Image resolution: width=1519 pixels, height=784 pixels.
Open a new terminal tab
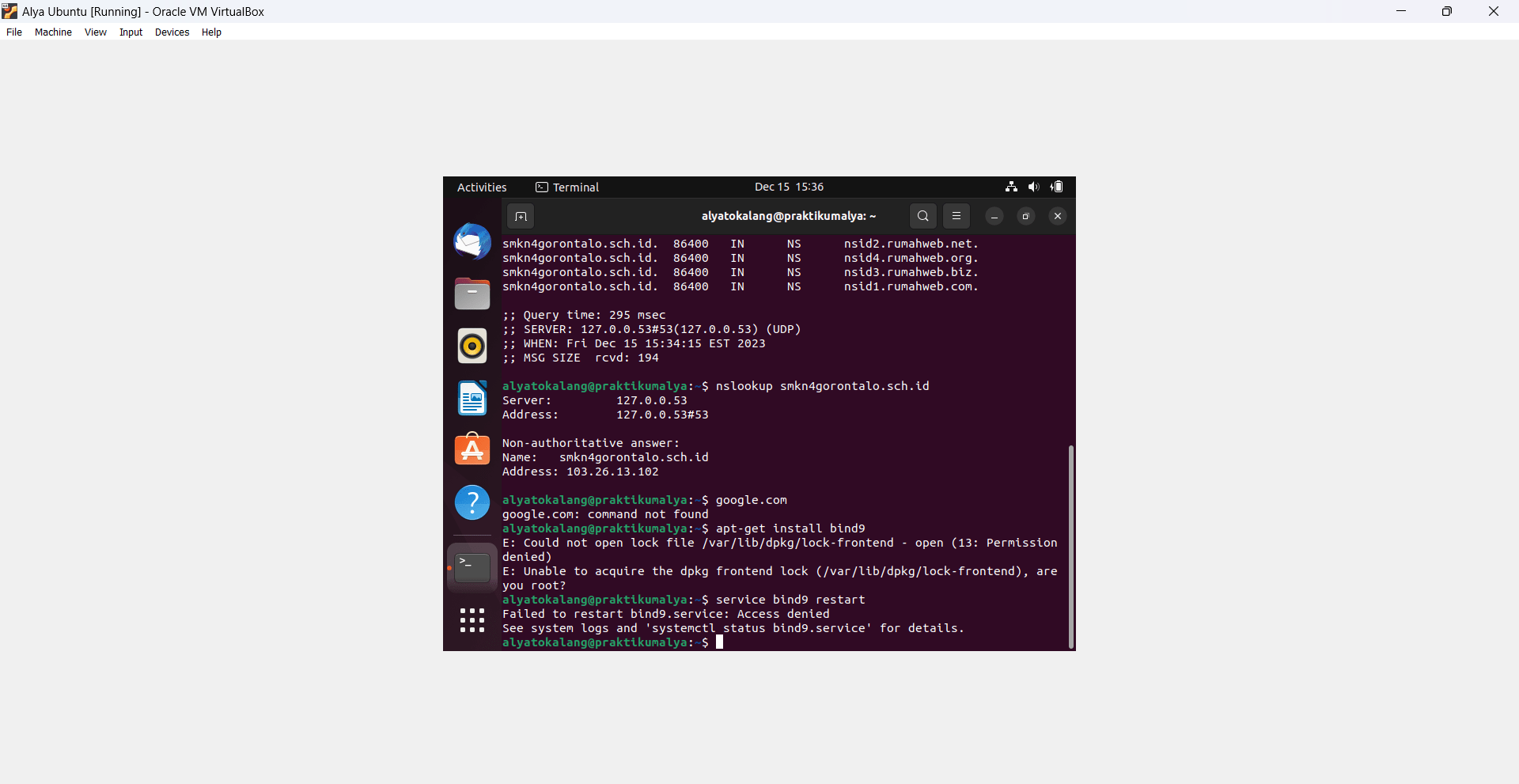[x=521, y=216]
